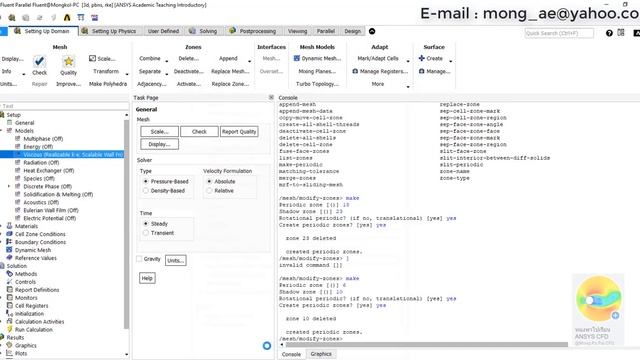This screenshot has height=360, width=640.
Task: Click the window layout arrangement icon
Action: 621,33
